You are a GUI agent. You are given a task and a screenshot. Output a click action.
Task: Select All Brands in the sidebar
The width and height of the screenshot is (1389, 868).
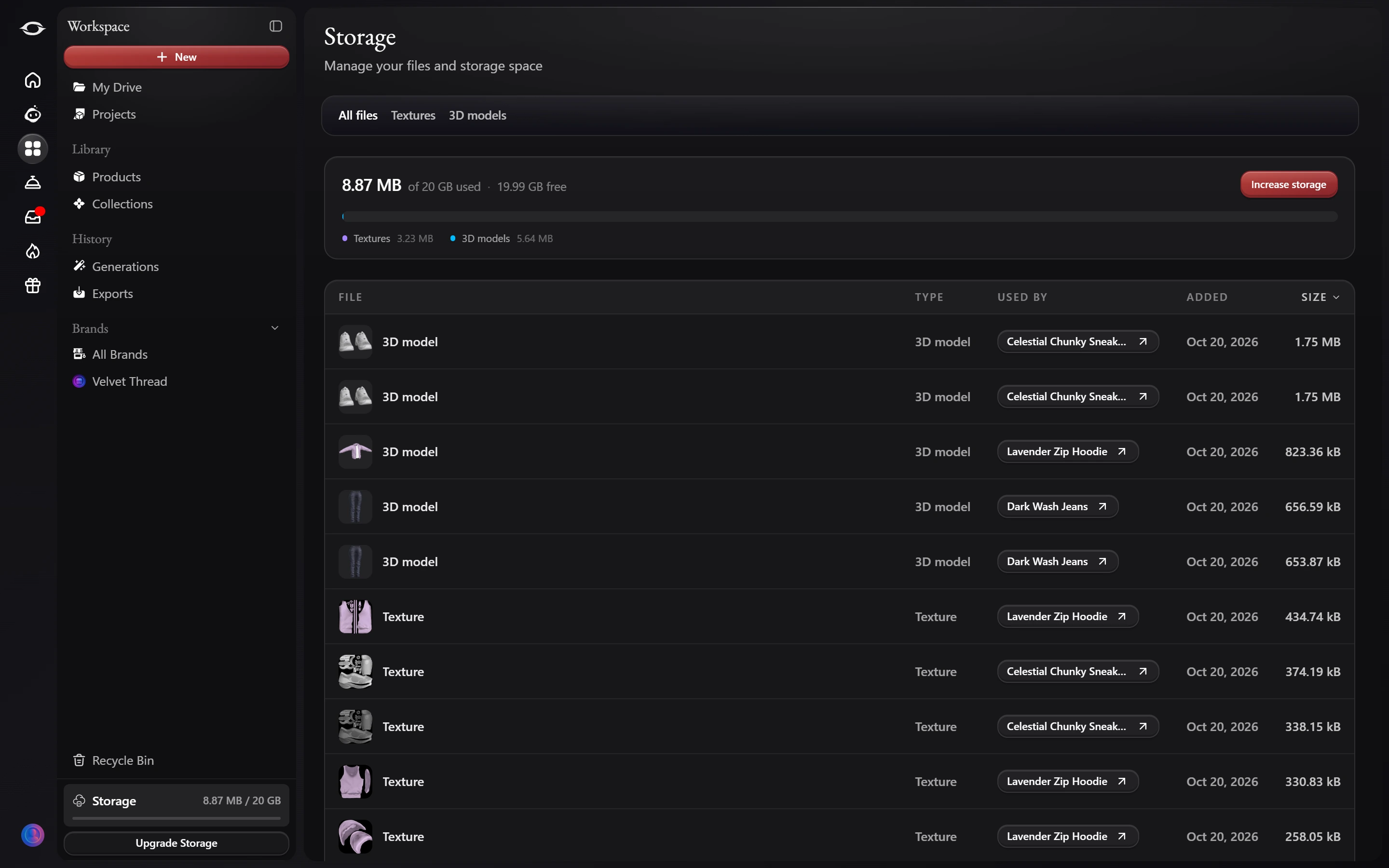[176, 354]
